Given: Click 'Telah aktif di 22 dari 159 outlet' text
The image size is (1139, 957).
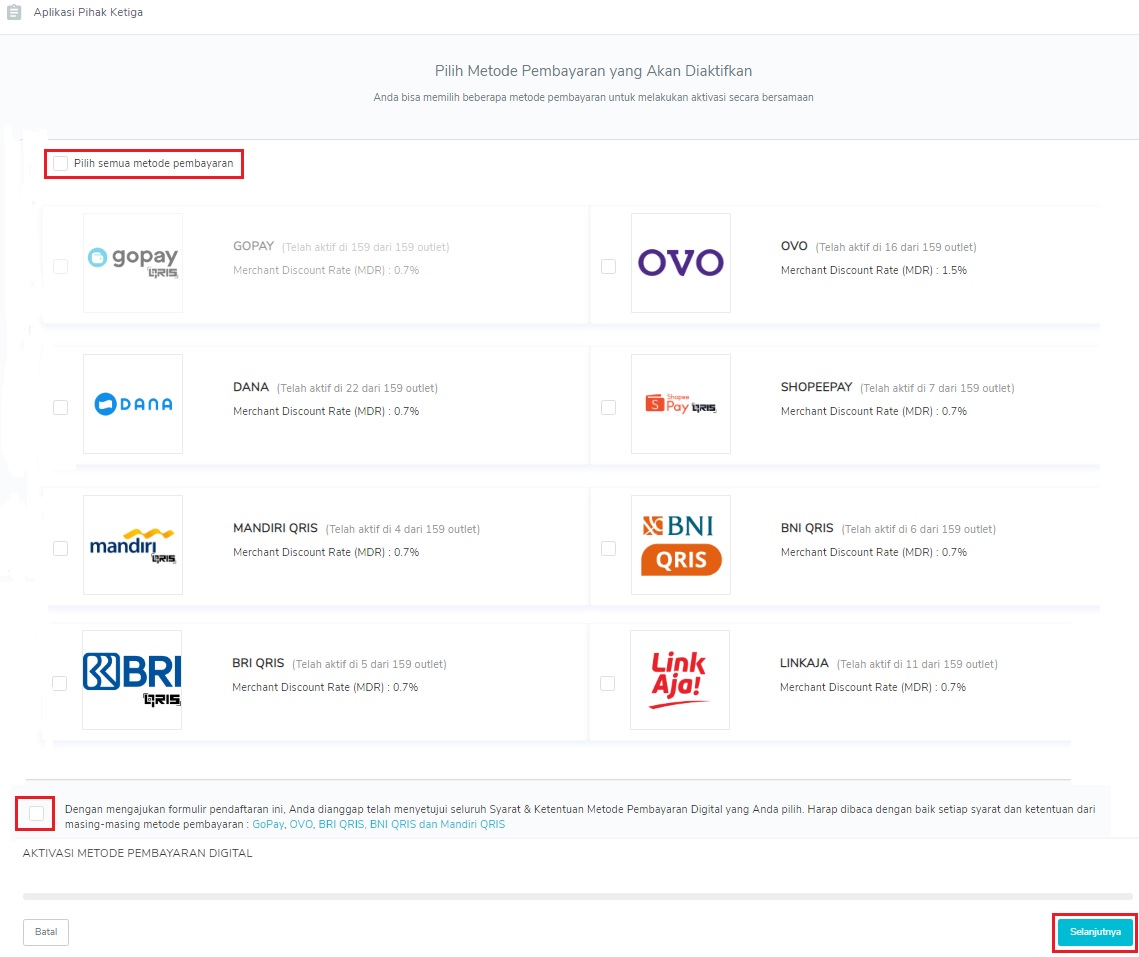Looking at the screenshot, I should (357, 388).
